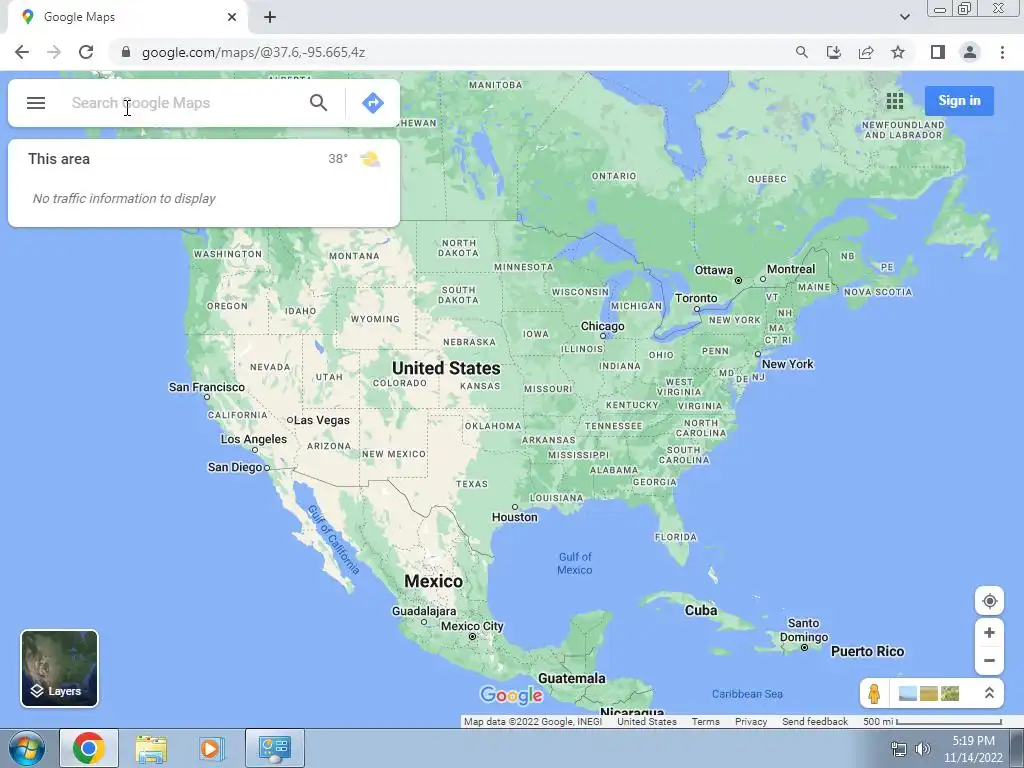
Task: Click the install app icon in address bar
Action: pyautogui.click(x=833, y=52)
